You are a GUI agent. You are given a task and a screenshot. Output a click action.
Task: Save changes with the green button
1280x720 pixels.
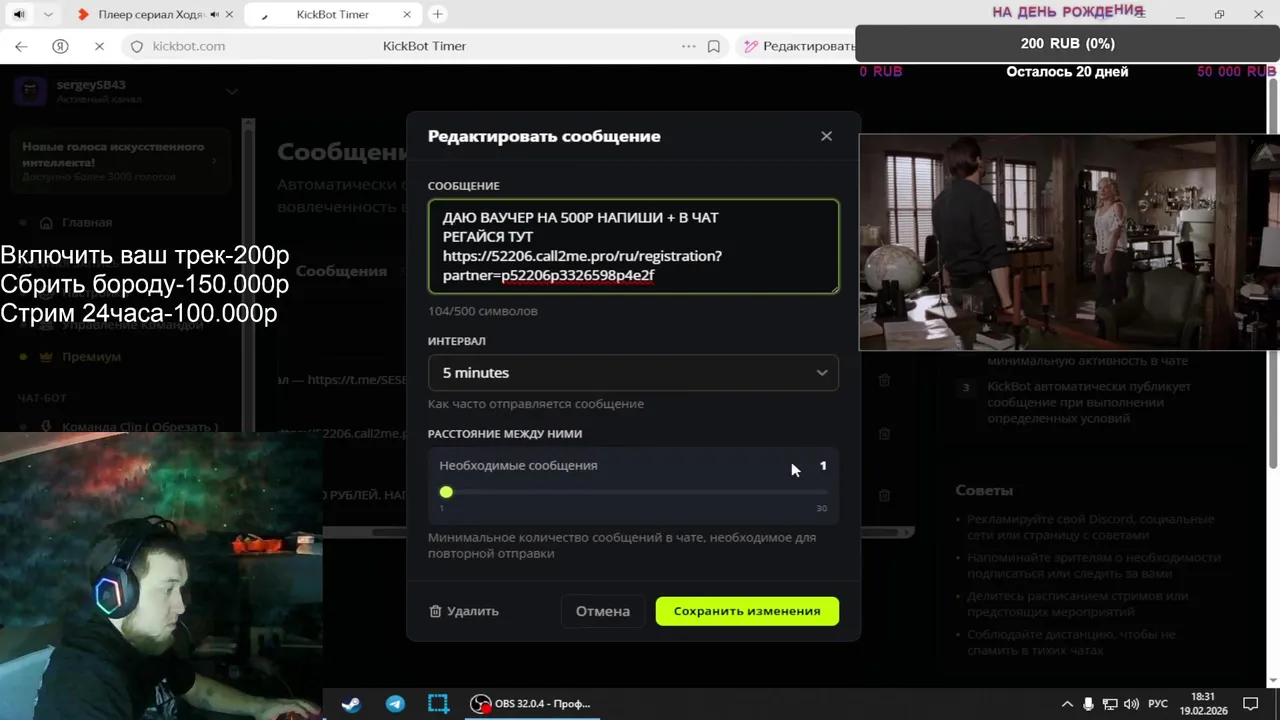coord(747,611)
